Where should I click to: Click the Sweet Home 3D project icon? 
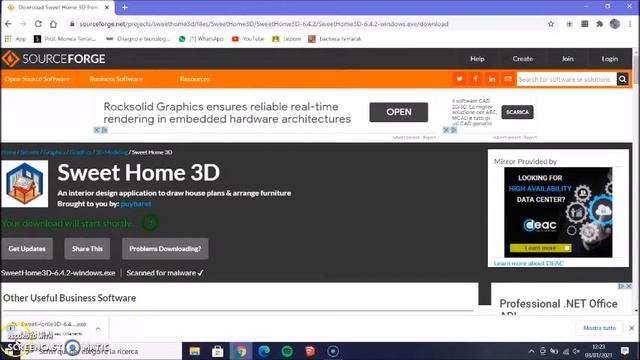(24, 184)
